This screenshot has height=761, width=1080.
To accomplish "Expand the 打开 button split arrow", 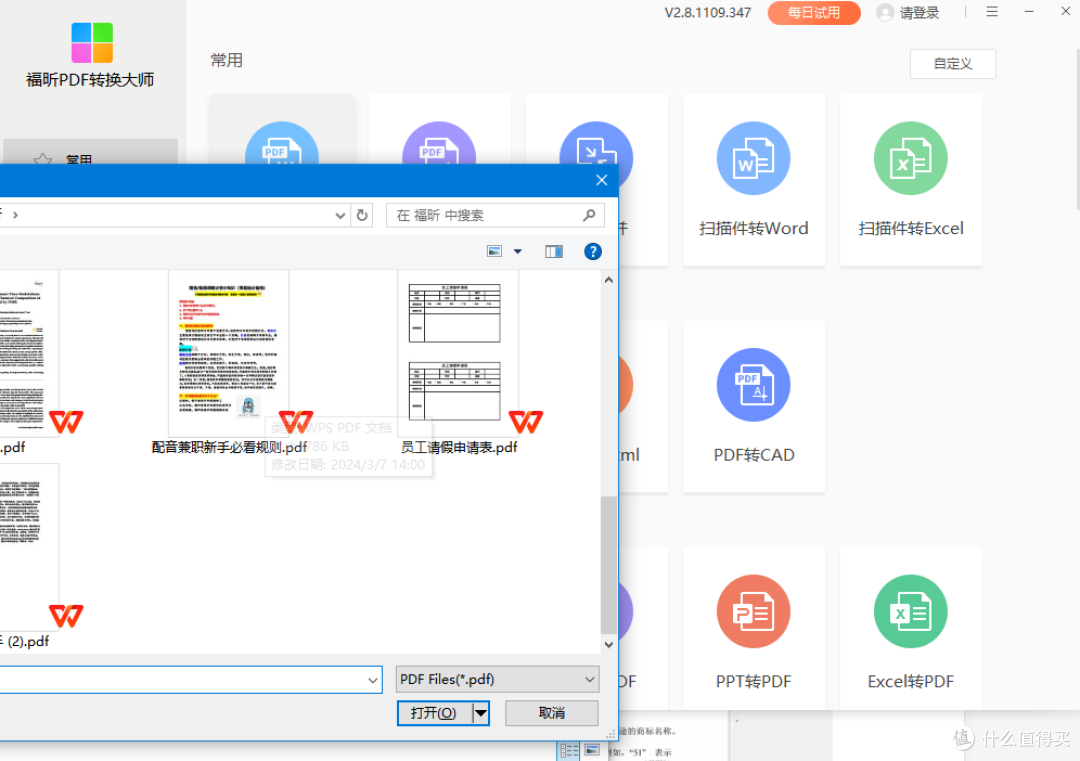I will 481,713.
